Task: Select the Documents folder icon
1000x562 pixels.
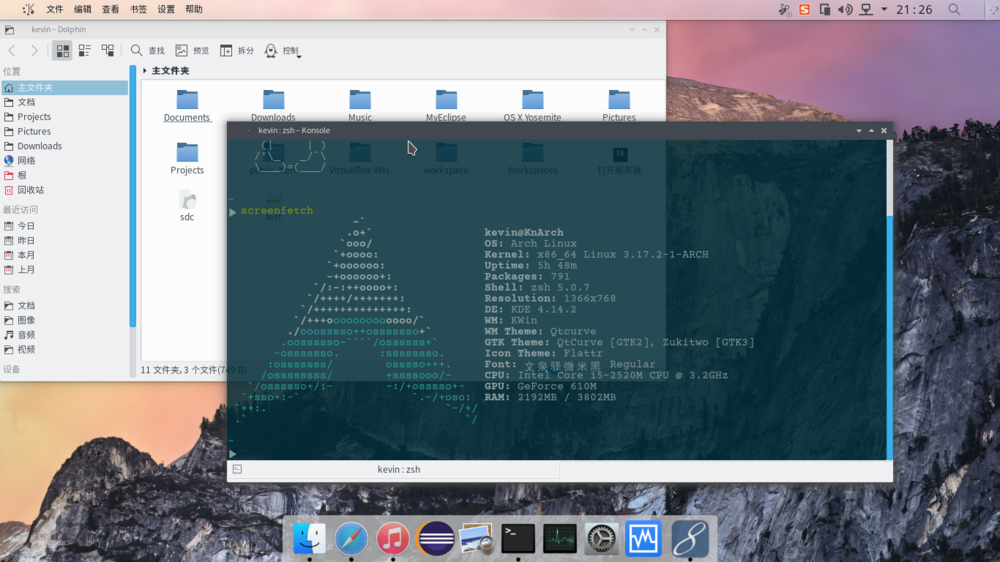Action: pyautogui.click(x=187, y=100)
